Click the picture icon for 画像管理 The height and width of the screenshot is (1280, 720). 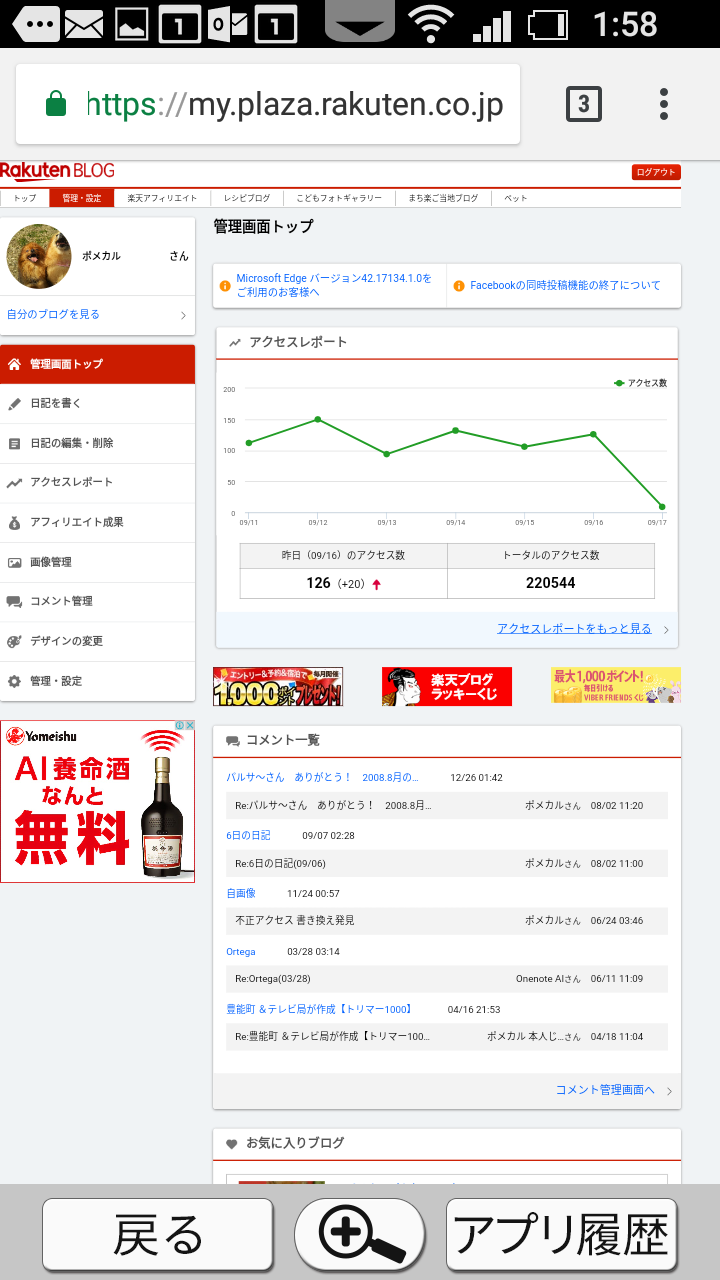(14, 563)
